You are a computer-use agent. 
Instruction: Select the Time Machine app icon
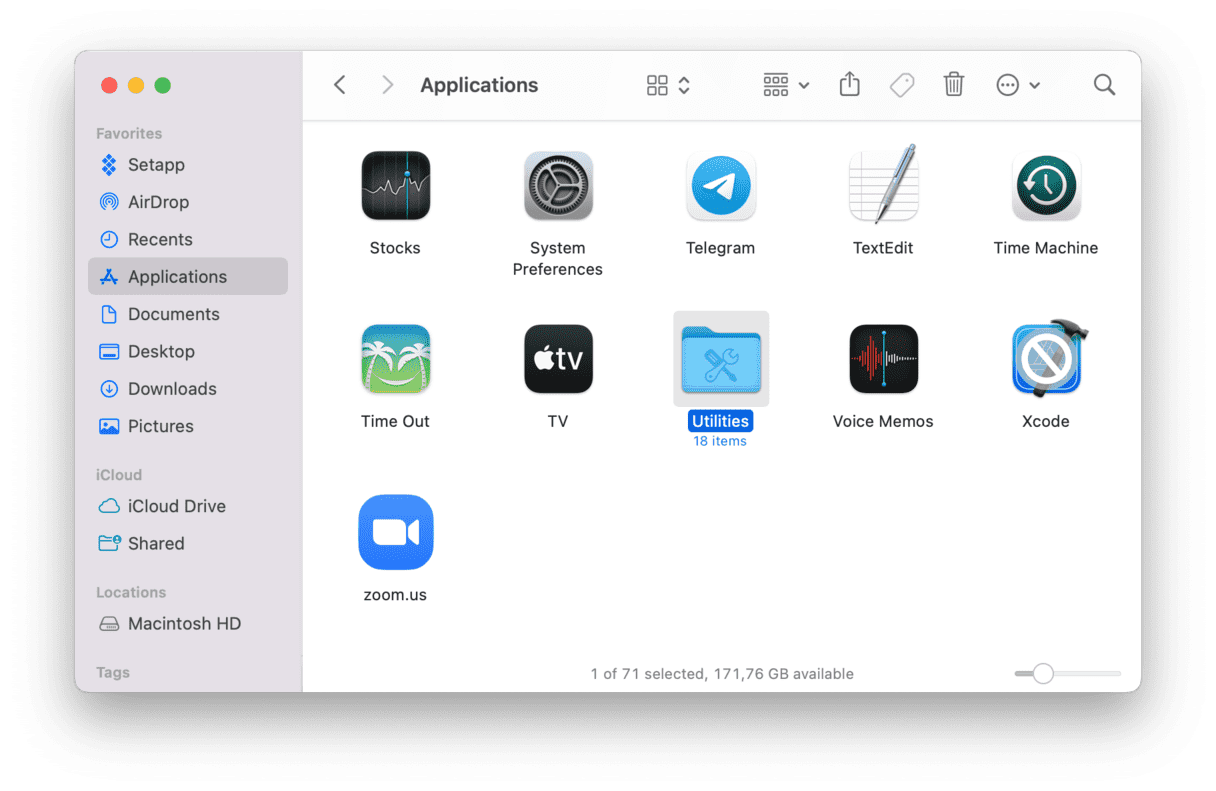click(x=1045, y=187)
